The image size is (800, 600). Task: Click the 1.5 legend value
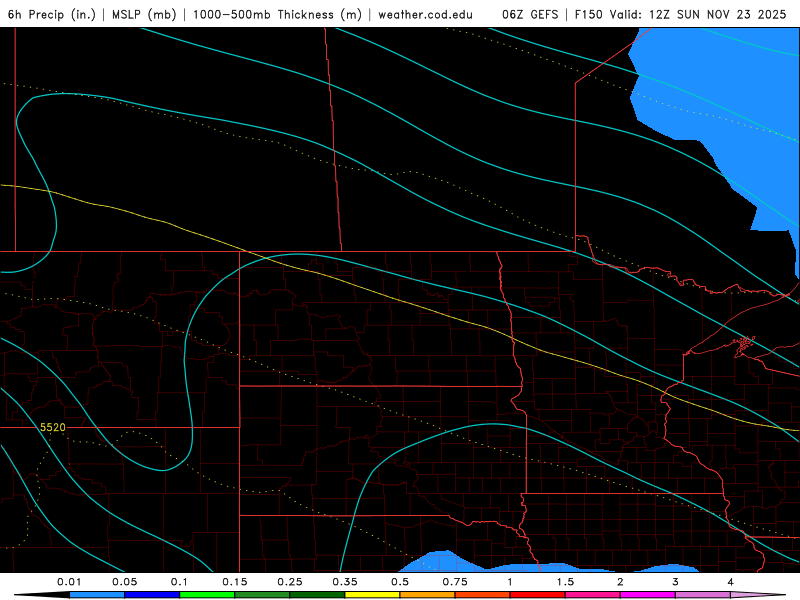point(565,582)
